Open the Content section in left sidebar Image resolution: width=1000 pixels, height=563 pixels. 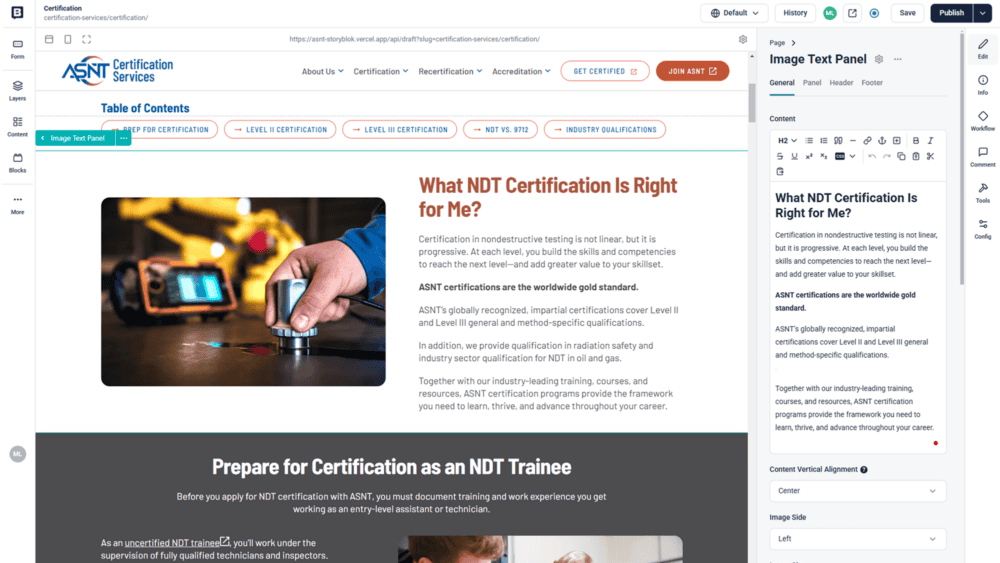(17, 126)
